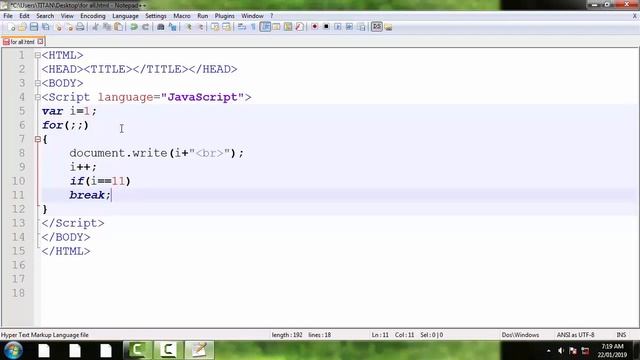The image size is (640, 360).
Task: Open the Search menu
Action: (x=45, y=16)
